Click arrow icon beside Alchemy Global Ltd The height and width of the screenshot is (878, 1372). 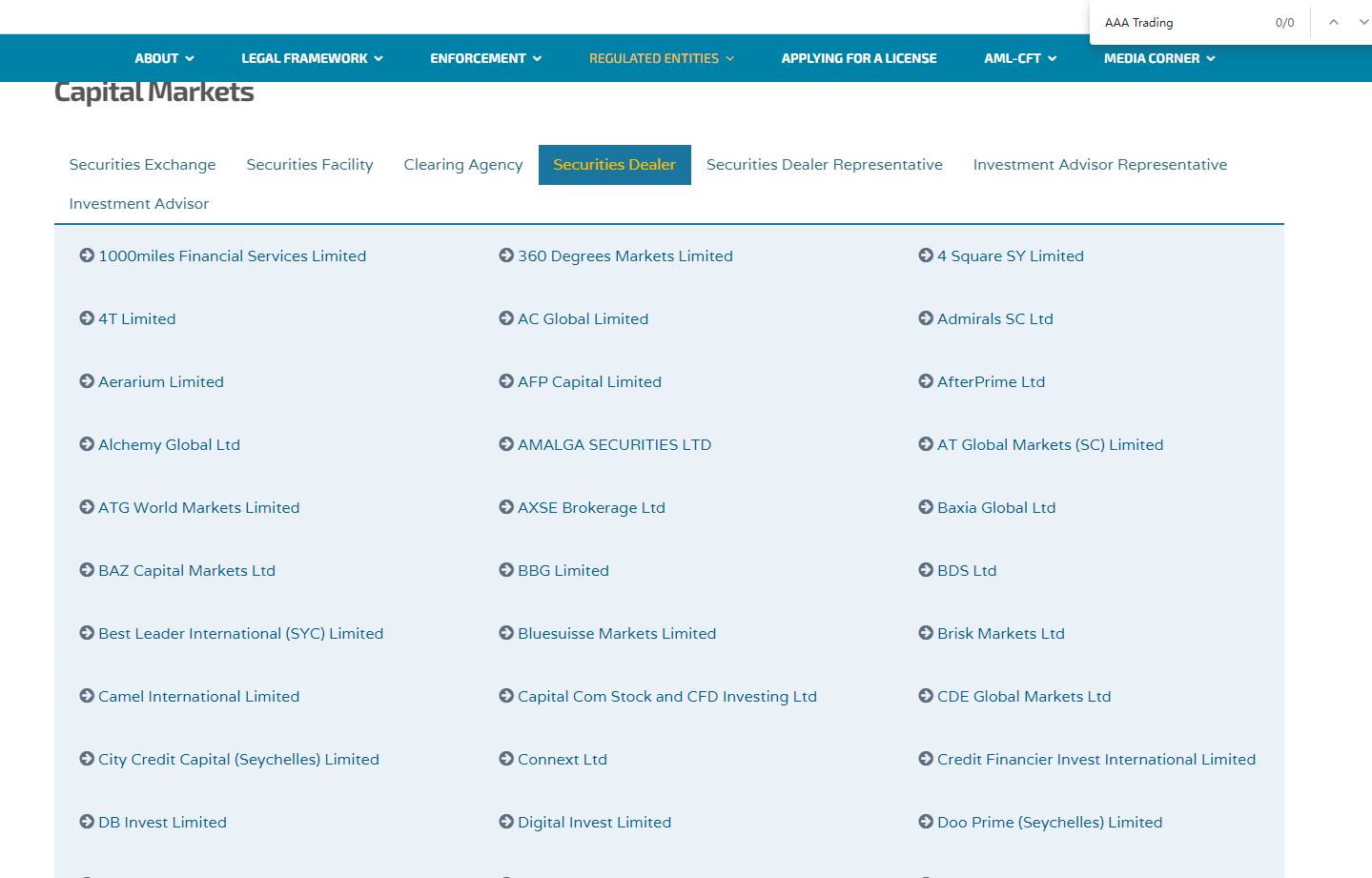click(87, 444)
